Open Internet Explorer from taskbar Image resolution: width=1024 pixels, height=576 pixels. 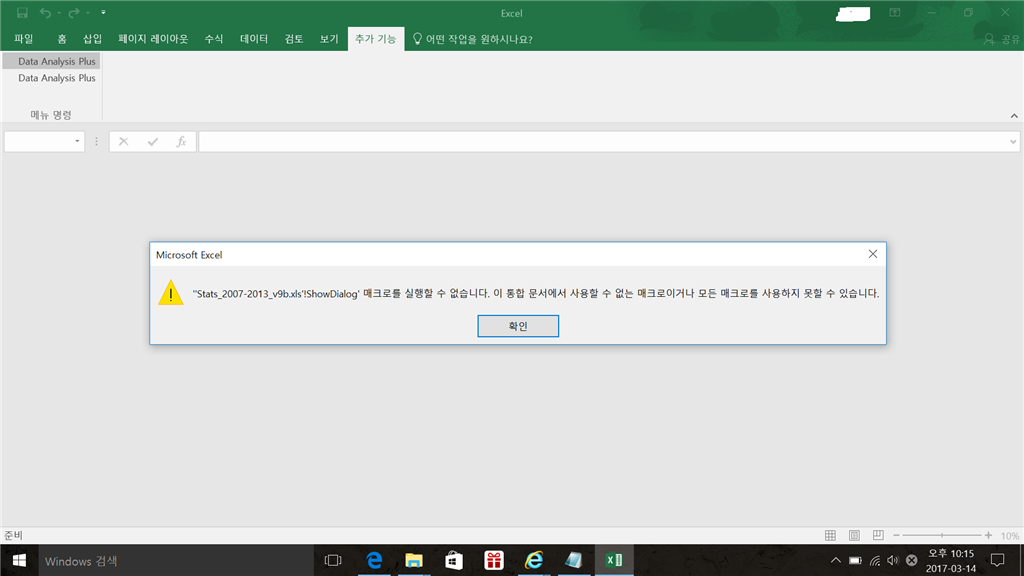[x=534, y=560]
